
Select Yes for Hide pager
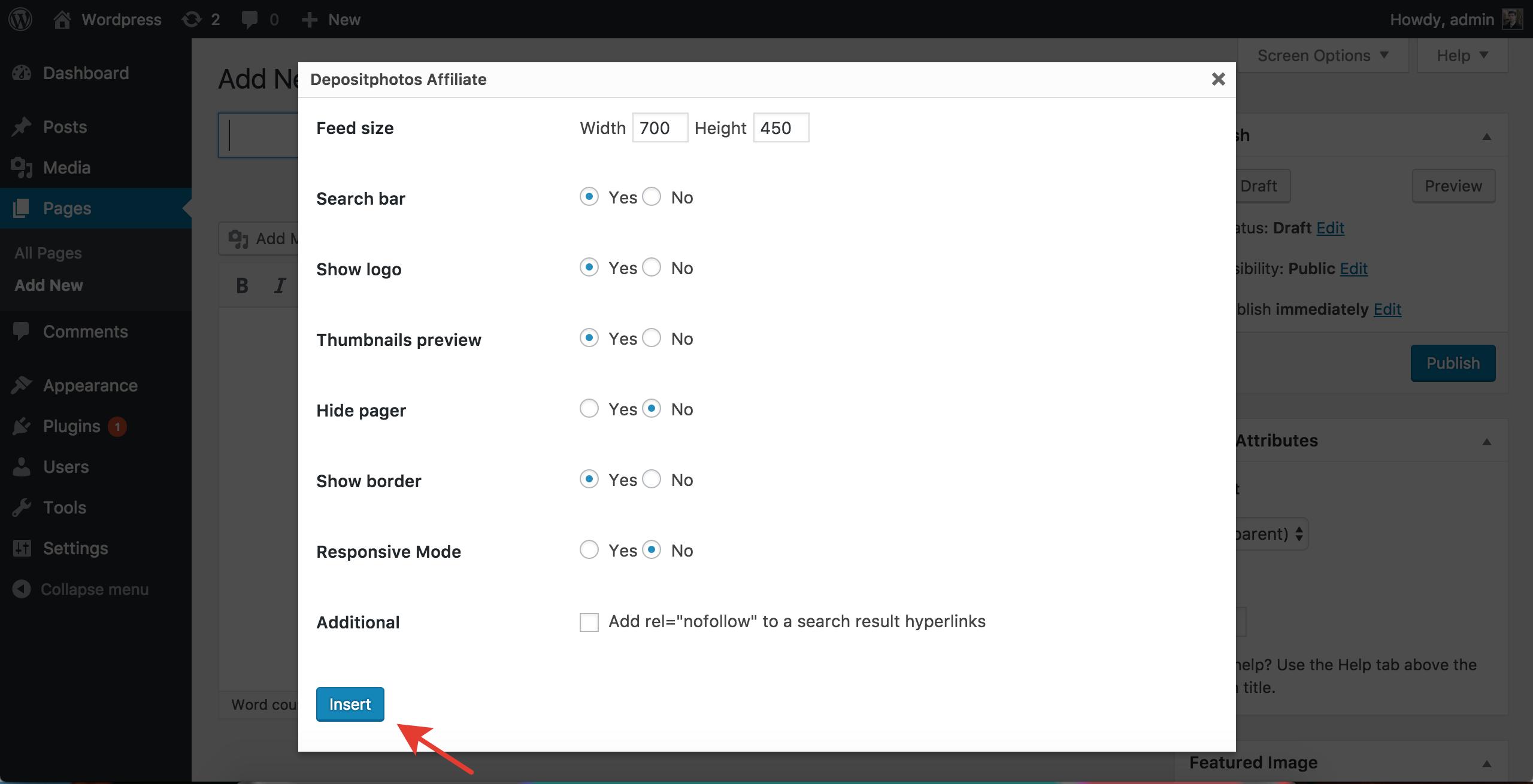coord(589,408)
